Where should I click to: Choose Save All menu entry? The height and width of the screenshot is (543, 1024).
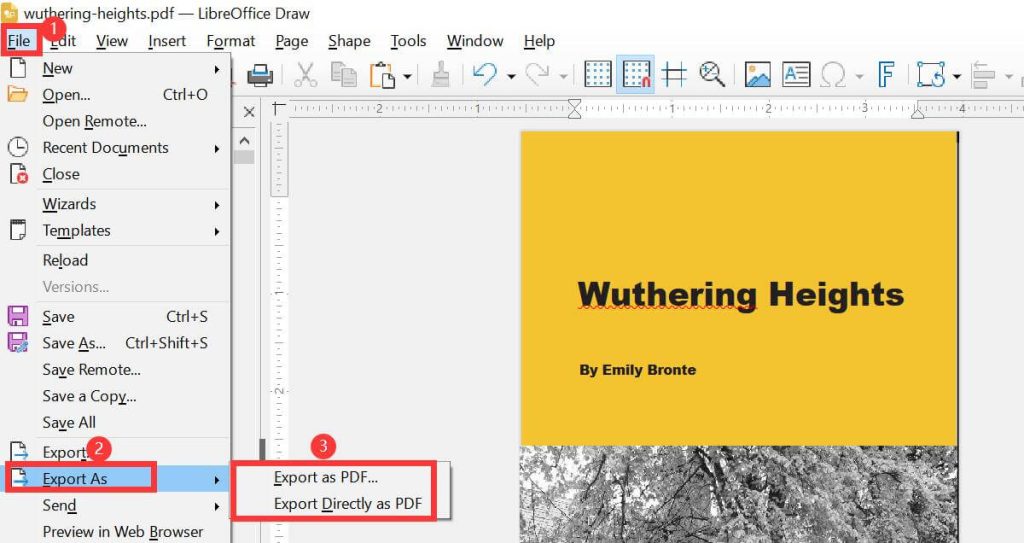click(x=116, y=423)
